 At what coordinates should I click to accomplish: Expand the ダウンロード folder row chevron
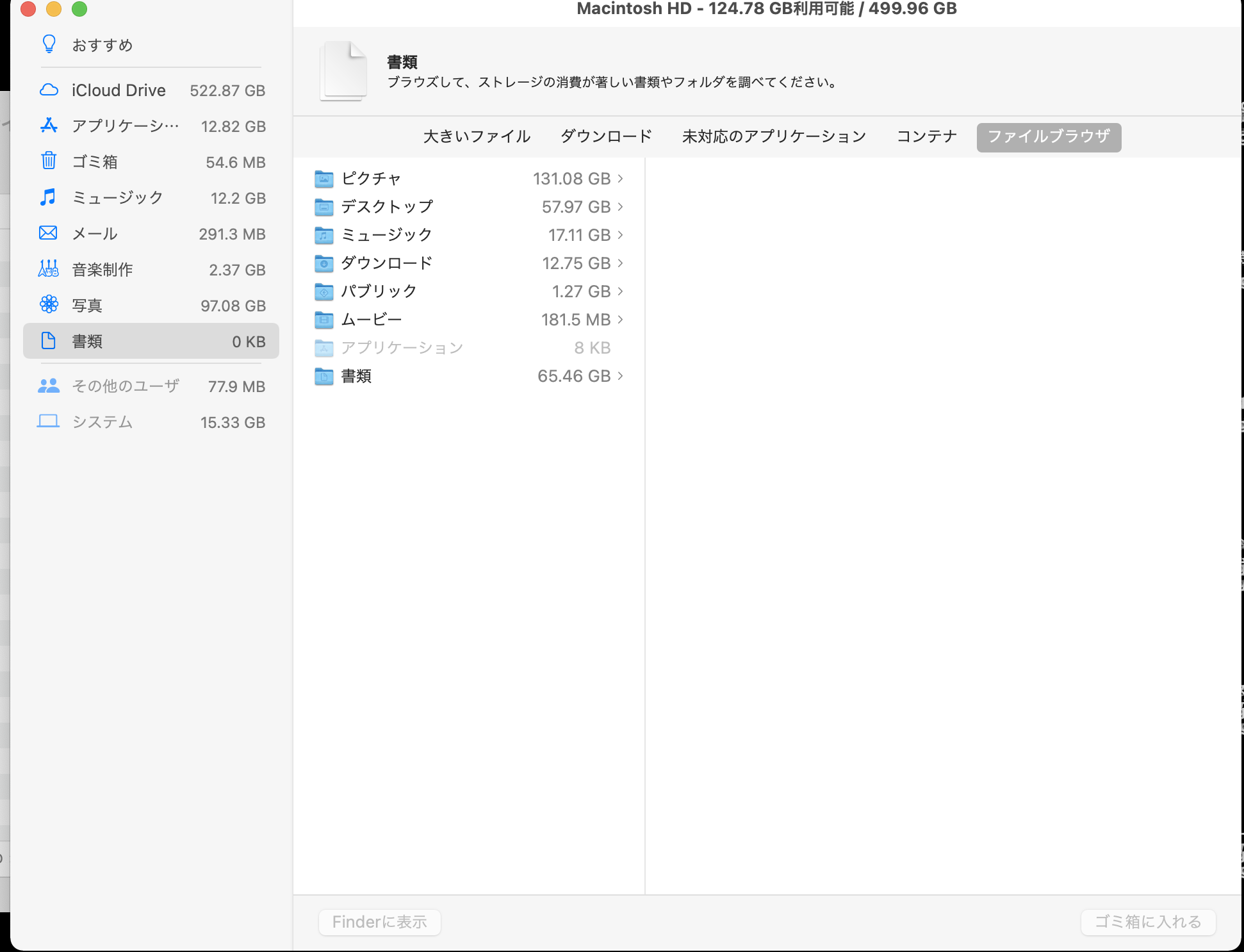620,263
